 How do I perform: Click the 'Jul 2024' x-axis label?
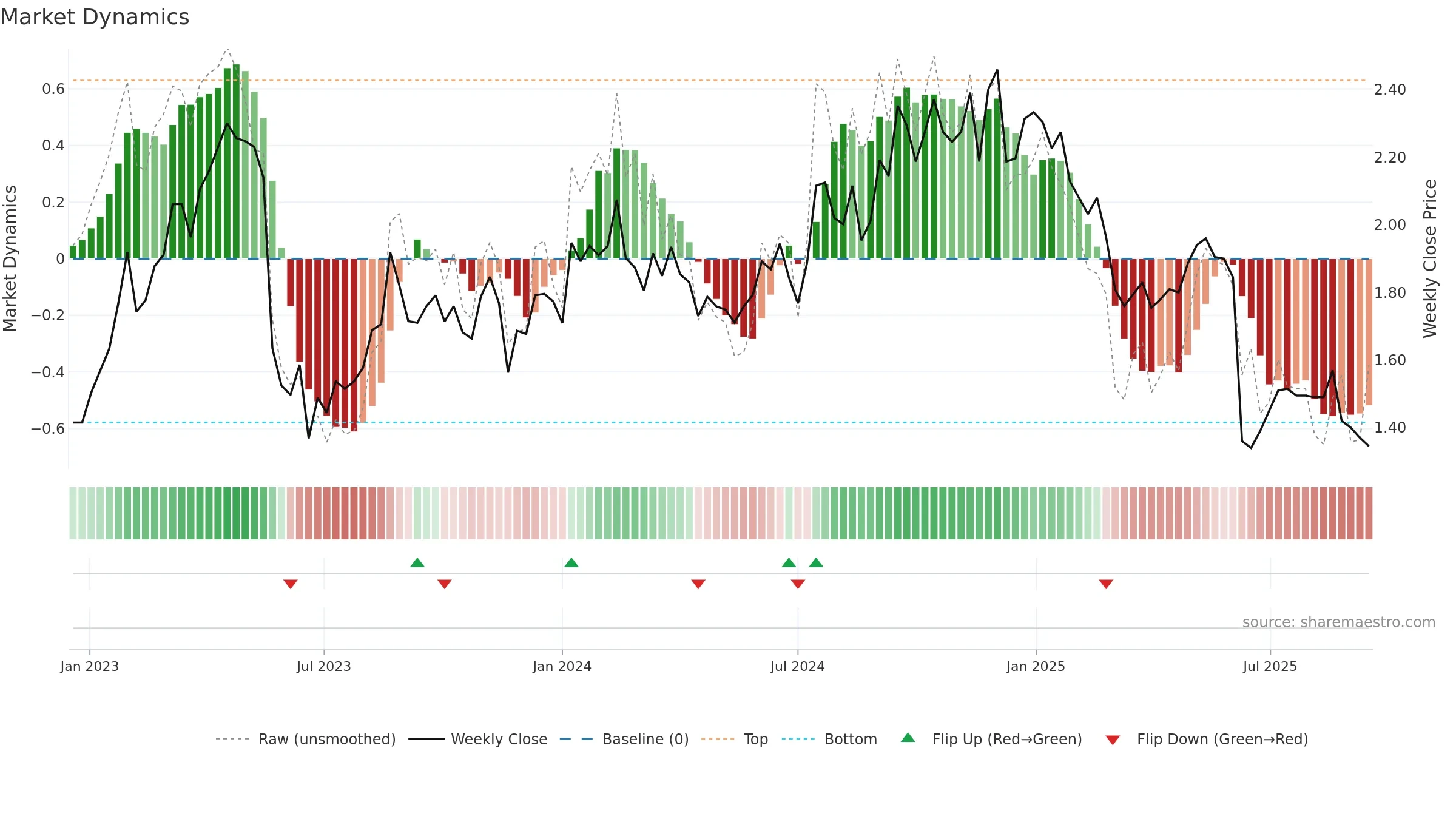798,666
